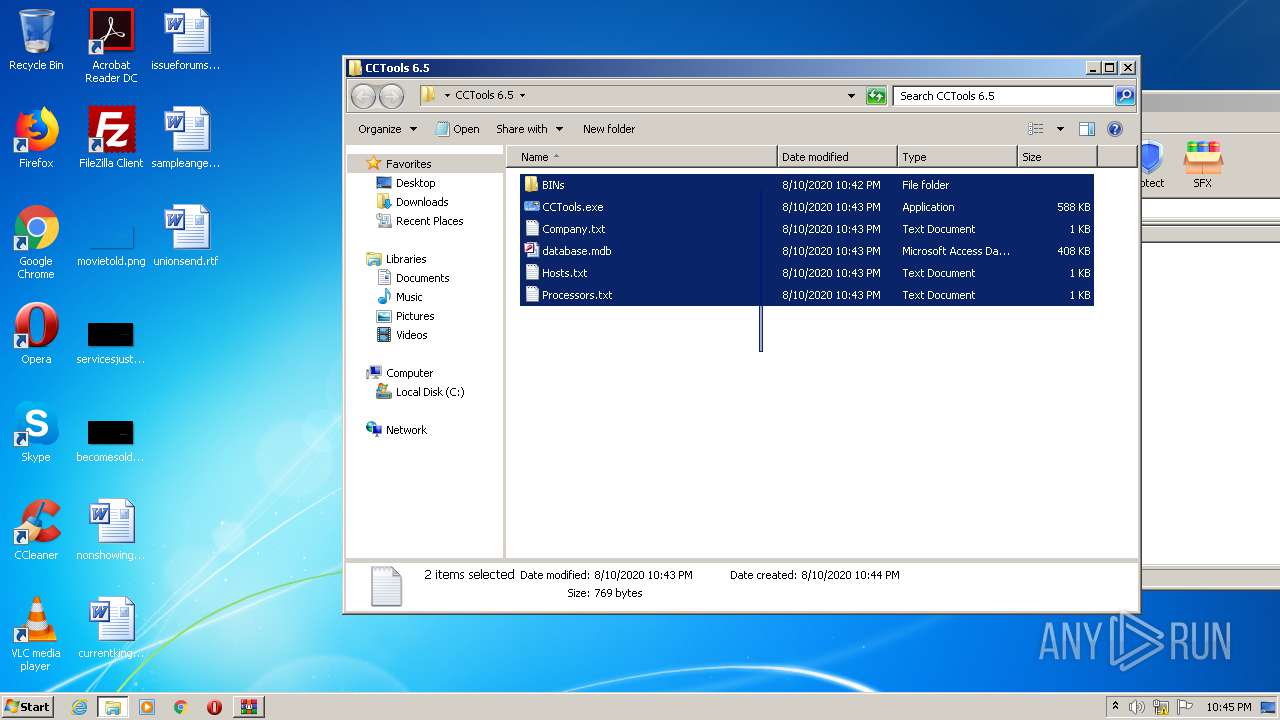Select the nonshowing Word document icon

111,530
